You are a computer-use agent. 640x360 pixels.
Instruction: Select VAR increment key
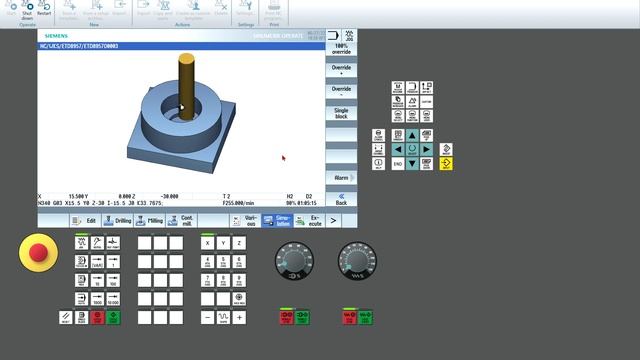tap(97, 262)
